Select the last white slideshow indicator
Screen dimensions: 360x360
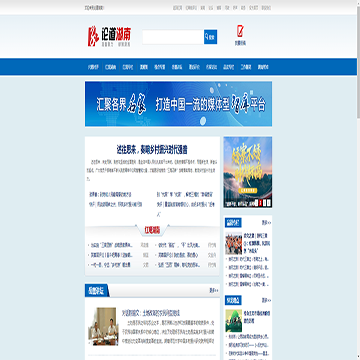pos(269,203)
